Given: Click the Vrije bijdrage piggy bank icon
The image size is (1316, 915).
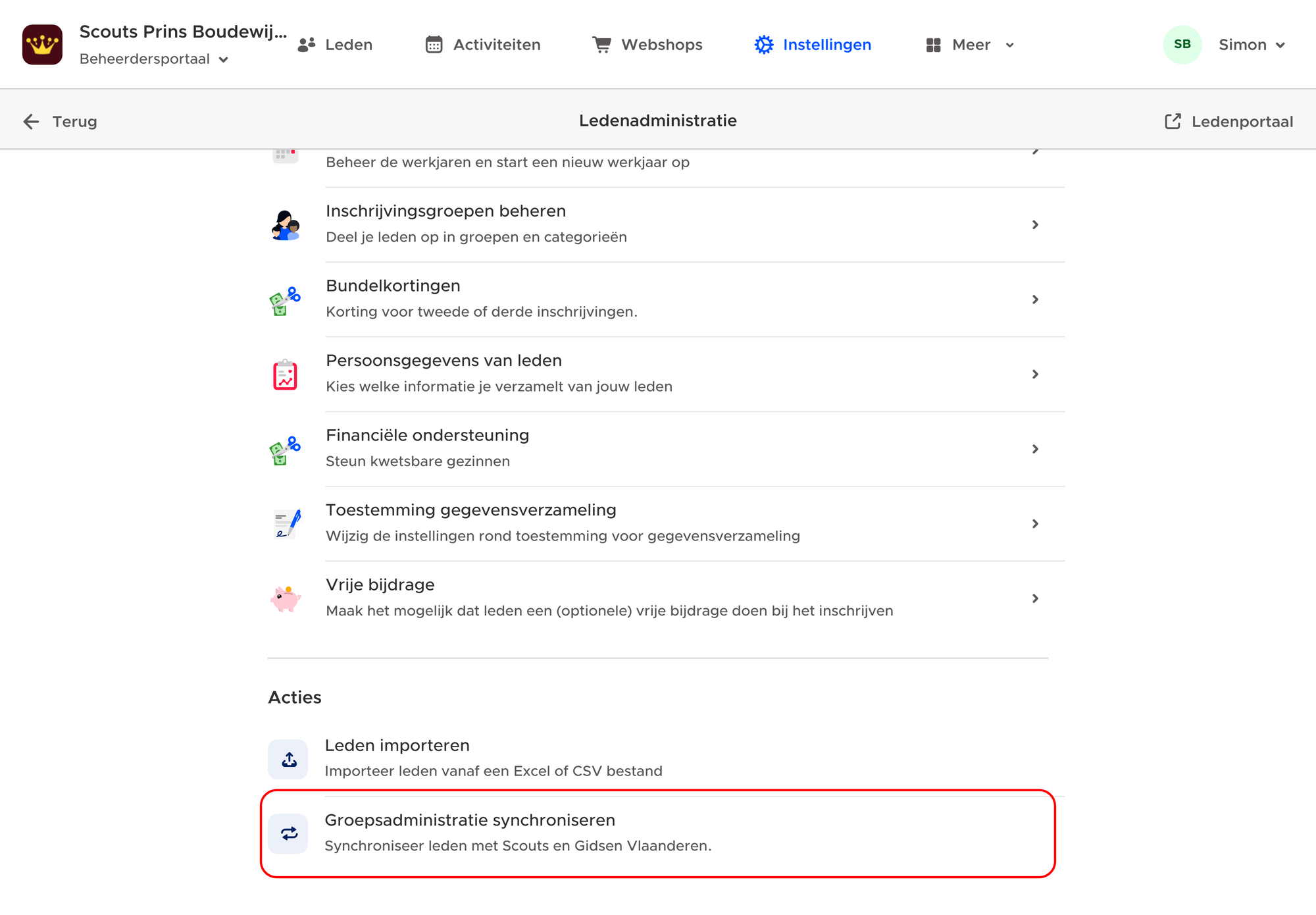Looking at the screenshot, I should tap(286, 598).
